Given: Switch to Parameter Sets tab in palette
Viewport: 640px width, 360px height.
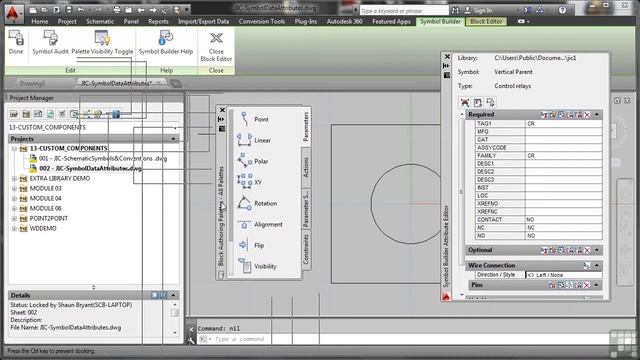Looking at the screenshot, I should pos(306,209).
